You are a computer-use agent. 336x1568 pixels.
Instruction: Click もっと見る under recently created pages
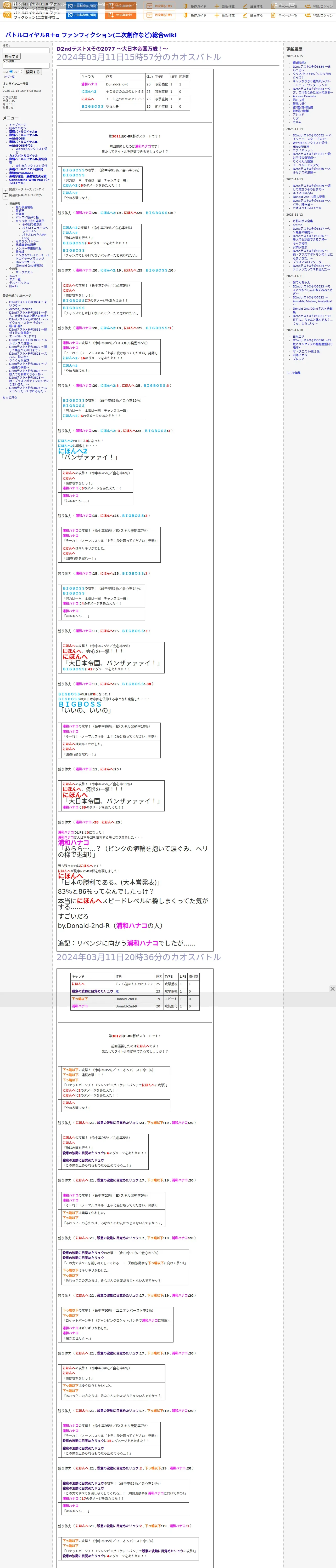point(10,397)
